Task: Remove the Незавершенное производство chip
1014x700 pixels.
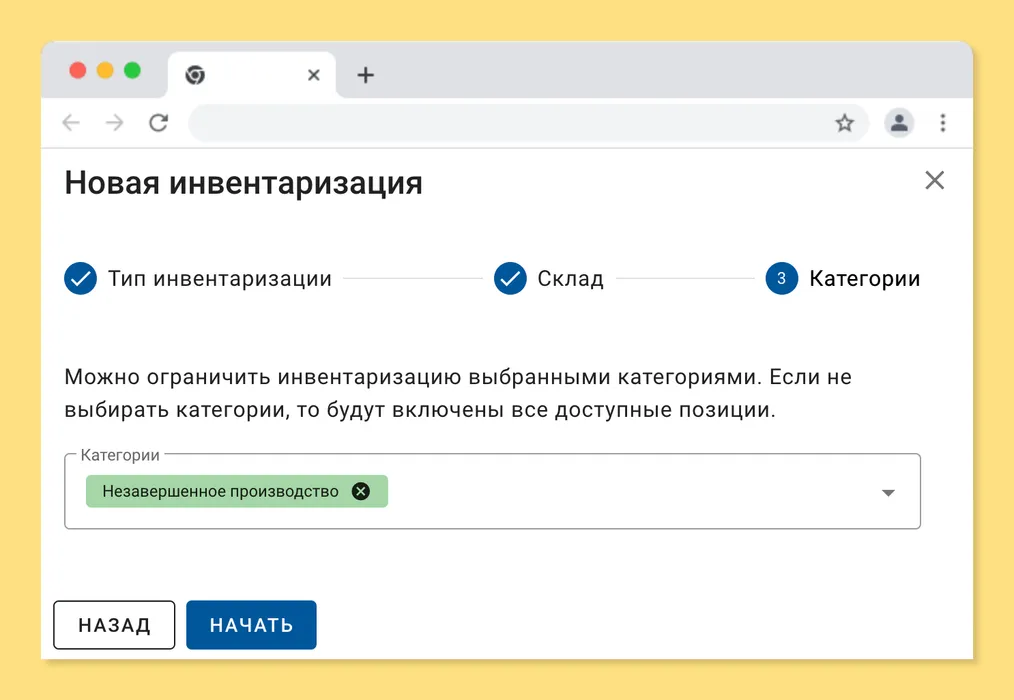Action: [361, 491]
